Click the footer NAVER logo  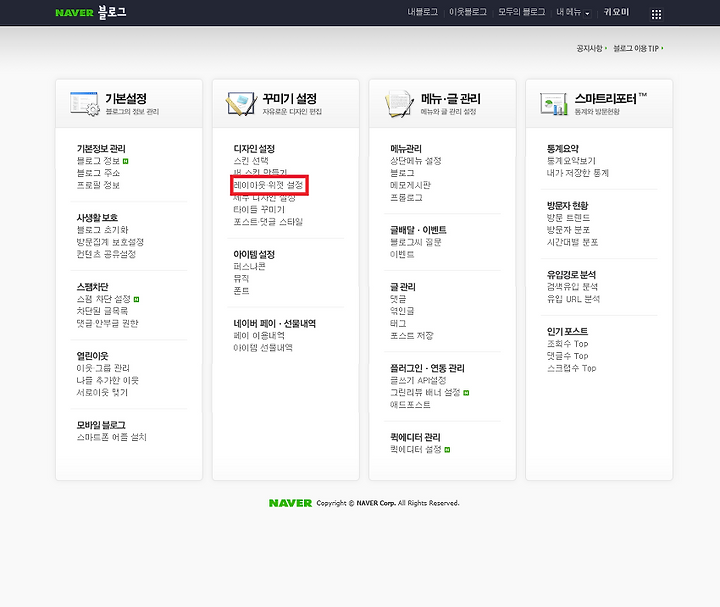click(x=290, y=503)
